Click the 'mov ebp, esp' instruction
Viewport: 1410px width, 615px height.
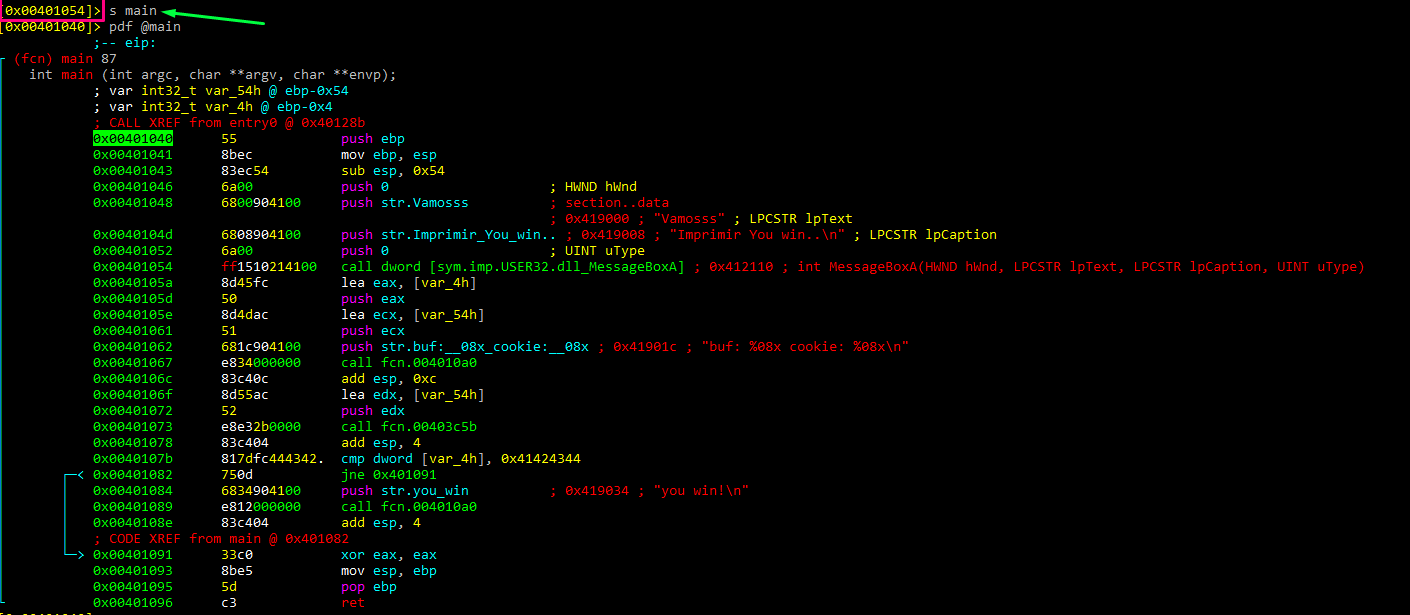coord(389,154)
